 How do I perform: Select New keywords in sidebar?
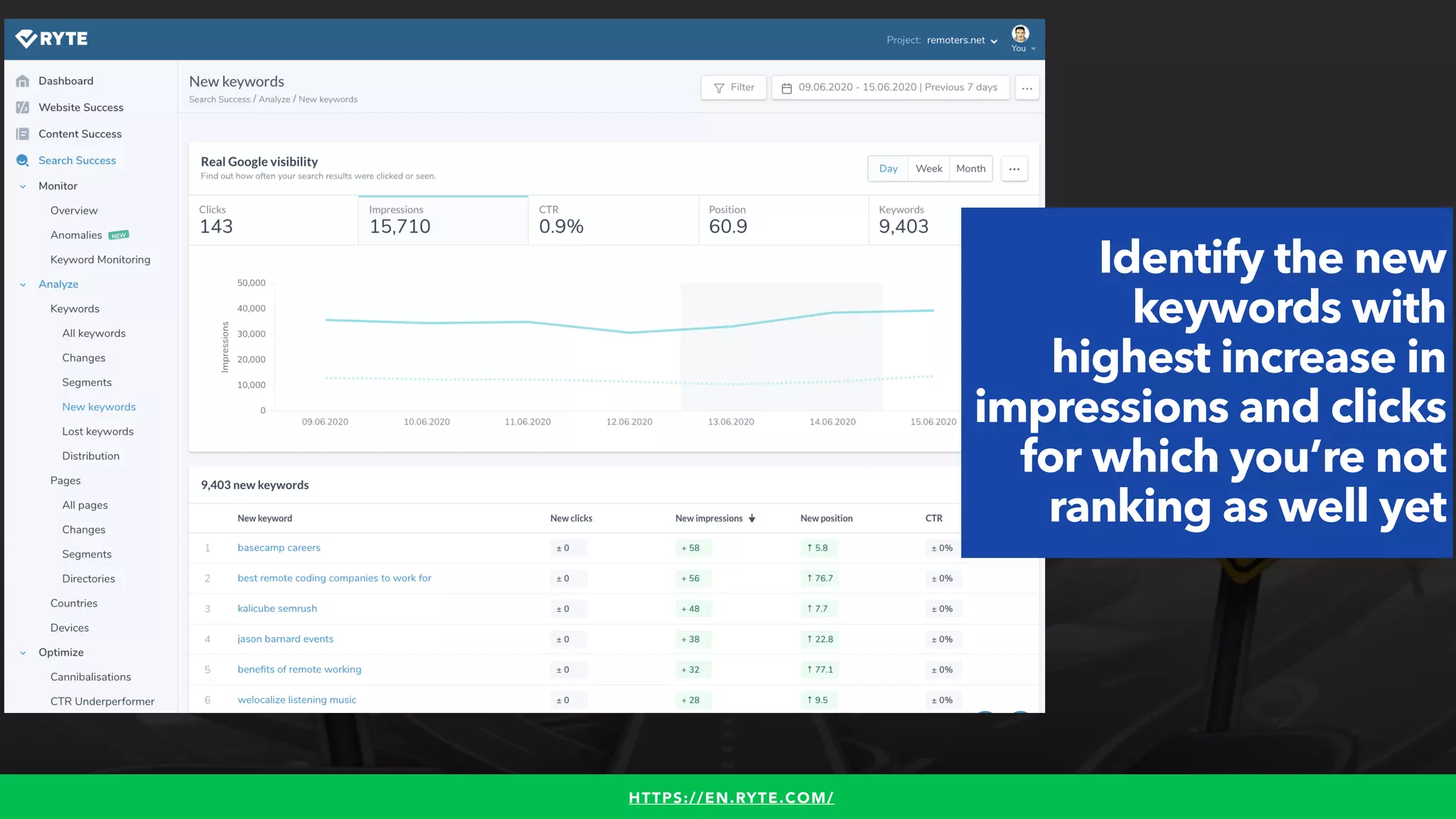(x=99, y=407)
